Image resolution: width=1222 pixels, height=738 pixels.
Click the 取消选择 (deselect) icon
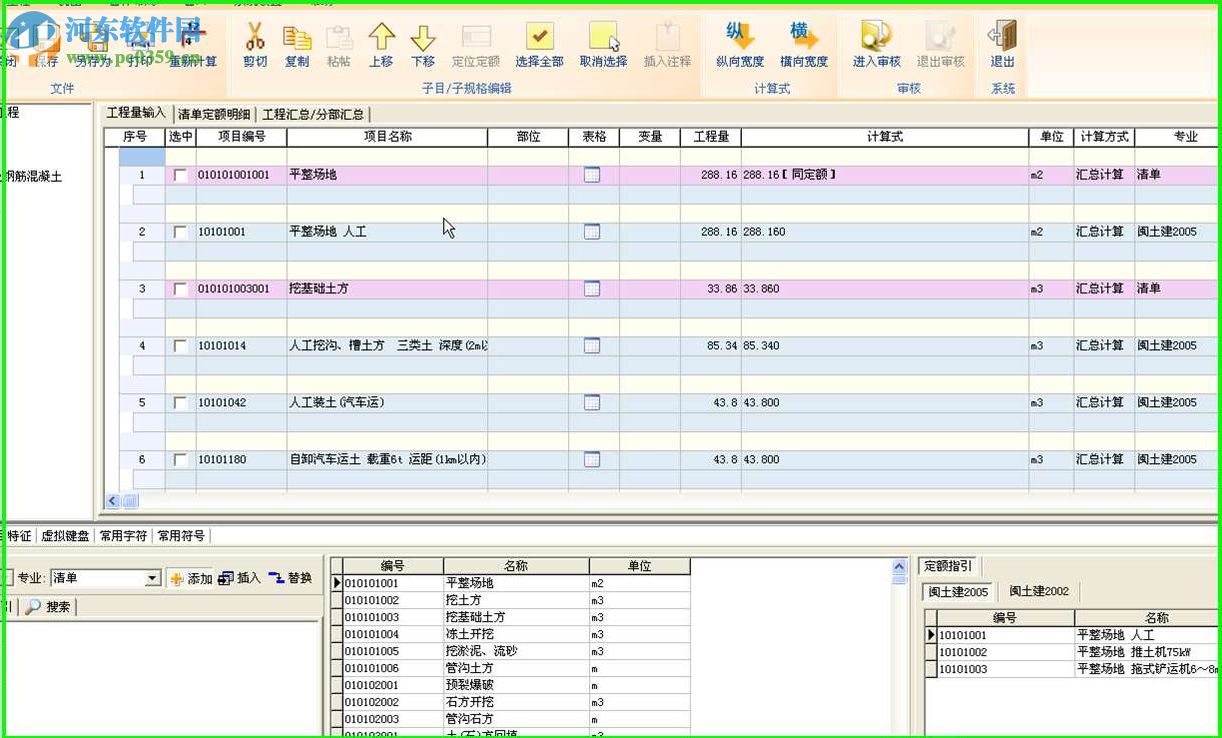click(603, 39)
